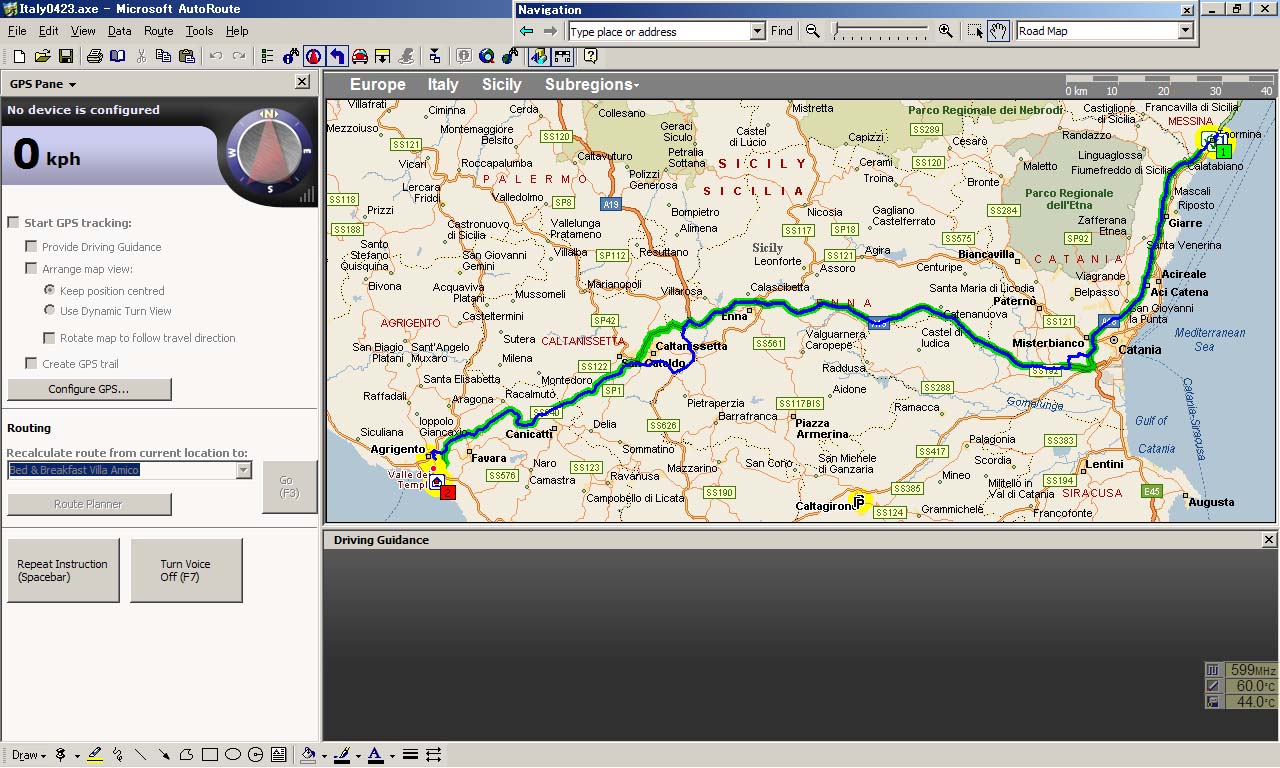
Task: Click the red car toolbar icon
Action: (360, 56)
